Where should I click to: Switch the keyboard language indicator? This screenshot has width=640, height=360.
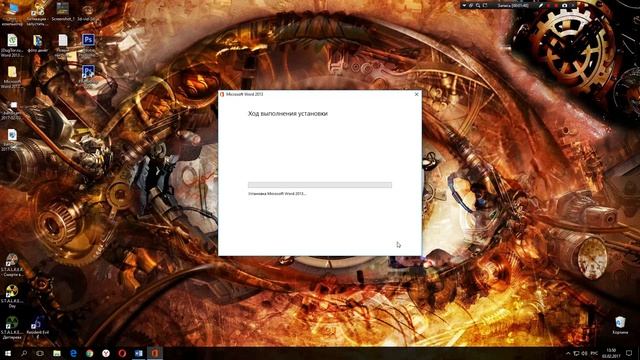tap(594, 353)
